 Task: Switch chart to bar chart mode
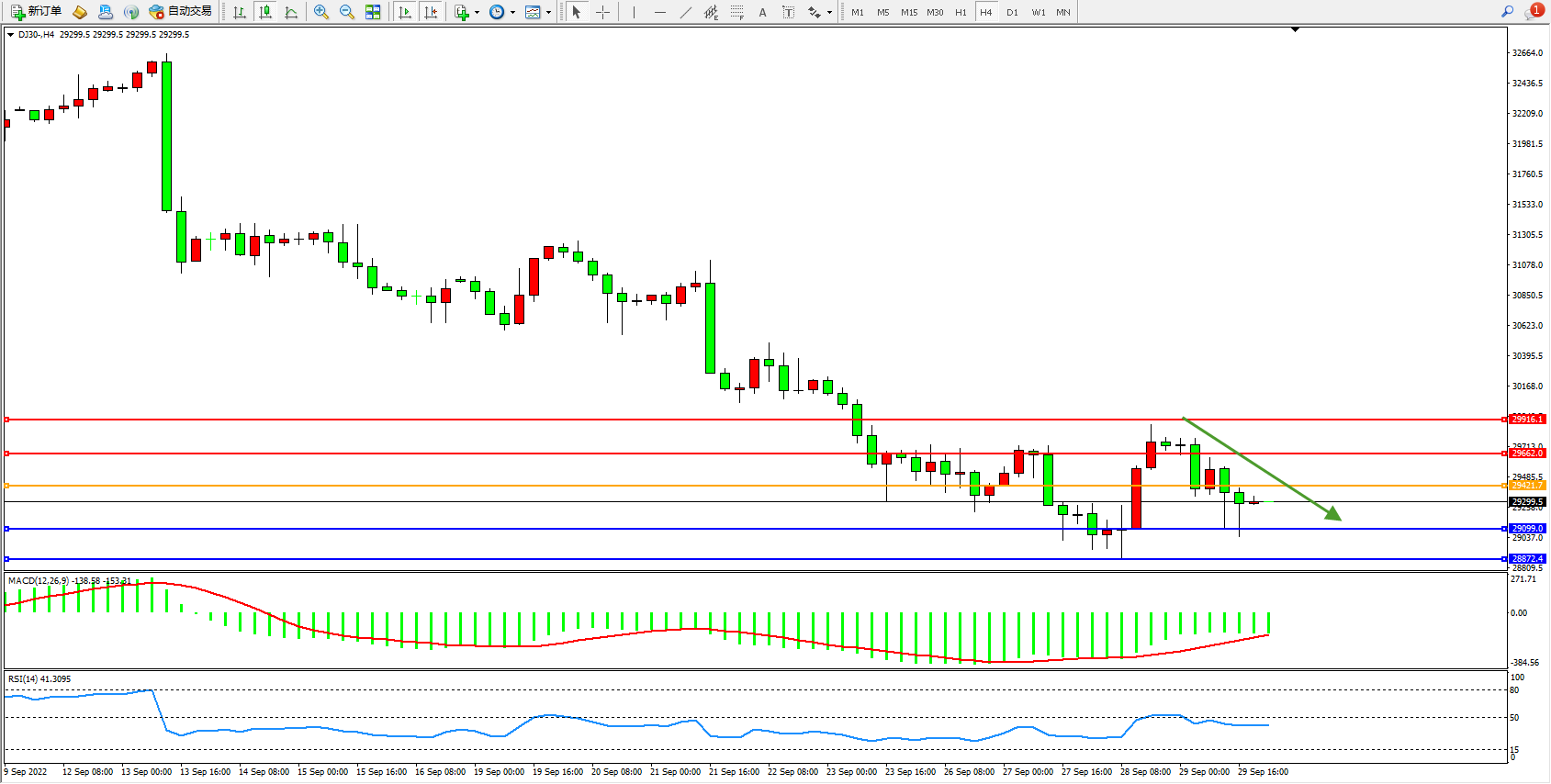[240, 12]
